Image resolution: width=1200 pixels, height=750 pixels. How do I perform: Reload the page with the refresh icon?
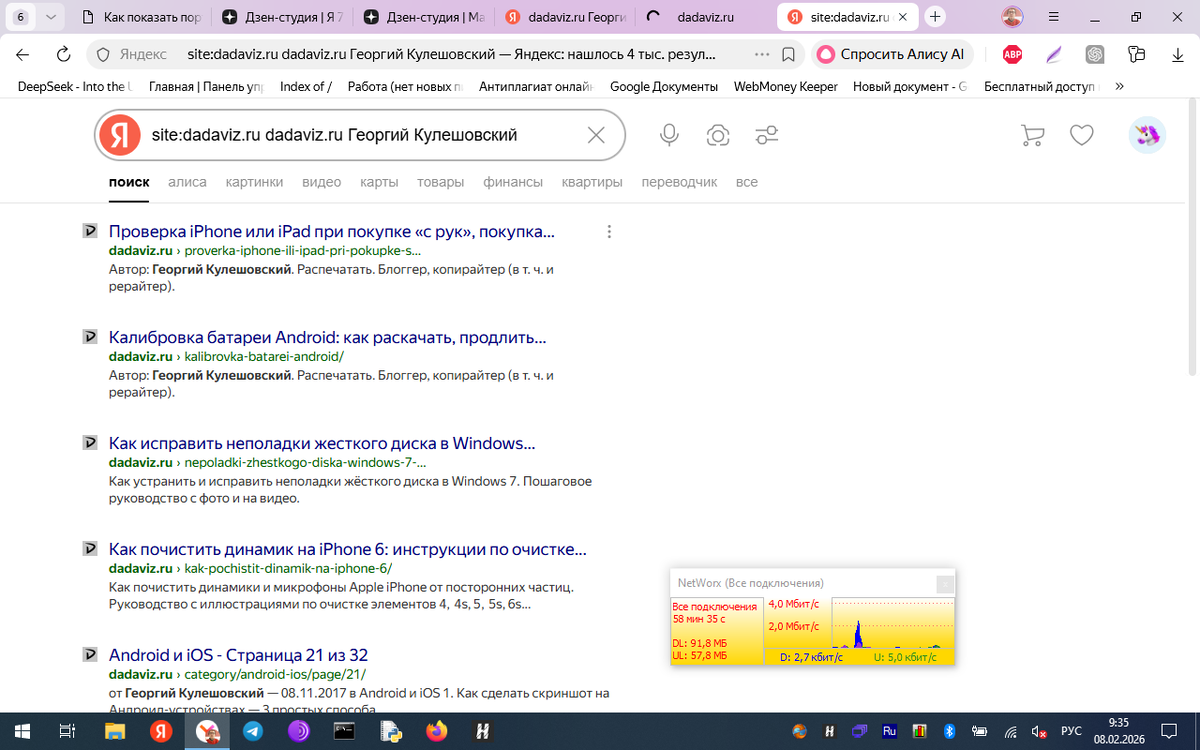pyautogui.click(x=63, y=54)
